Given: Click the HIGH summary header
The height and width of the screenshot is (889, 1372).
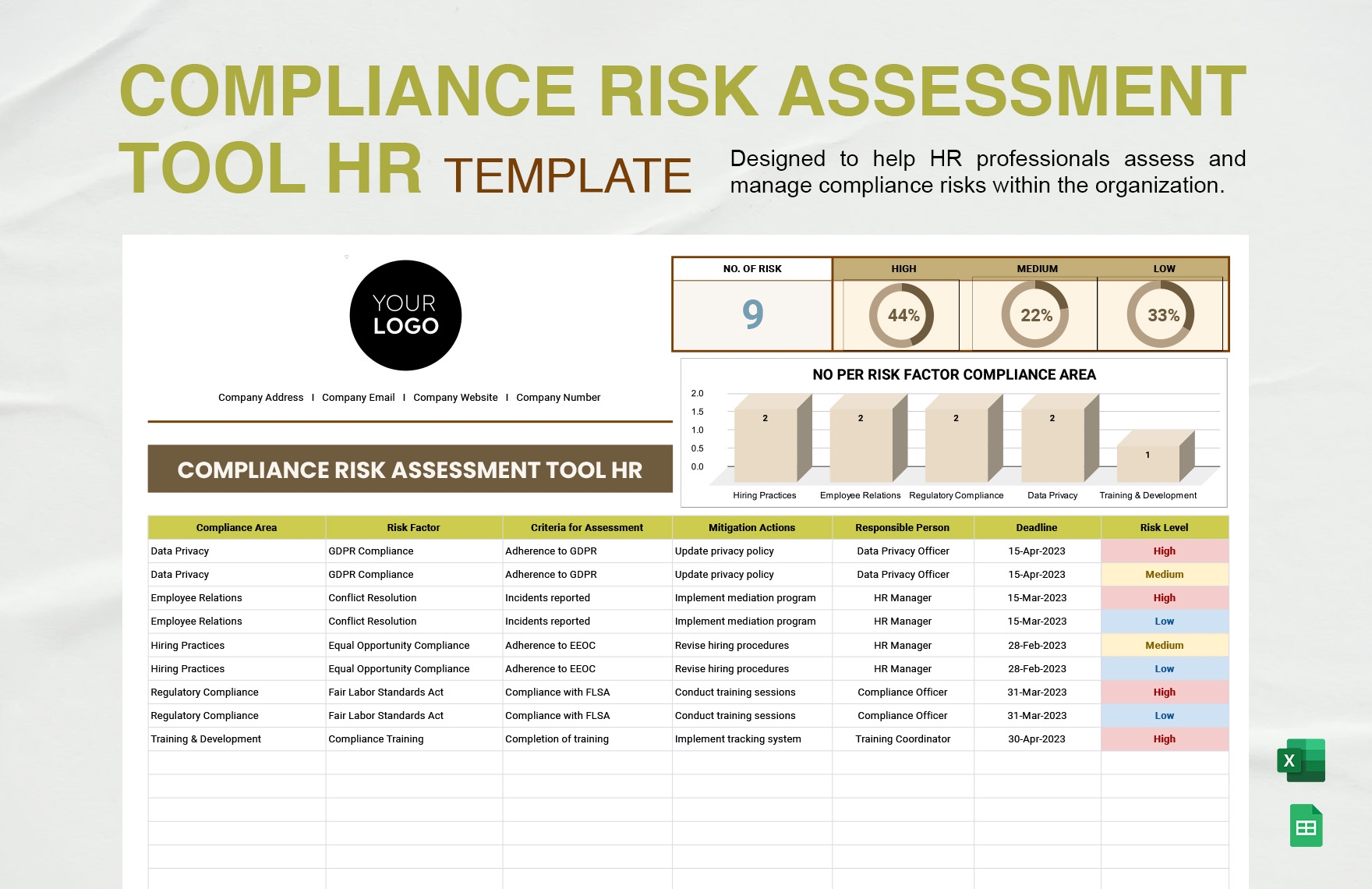Looking at the screenshot, I should click(x=903, y=269).
